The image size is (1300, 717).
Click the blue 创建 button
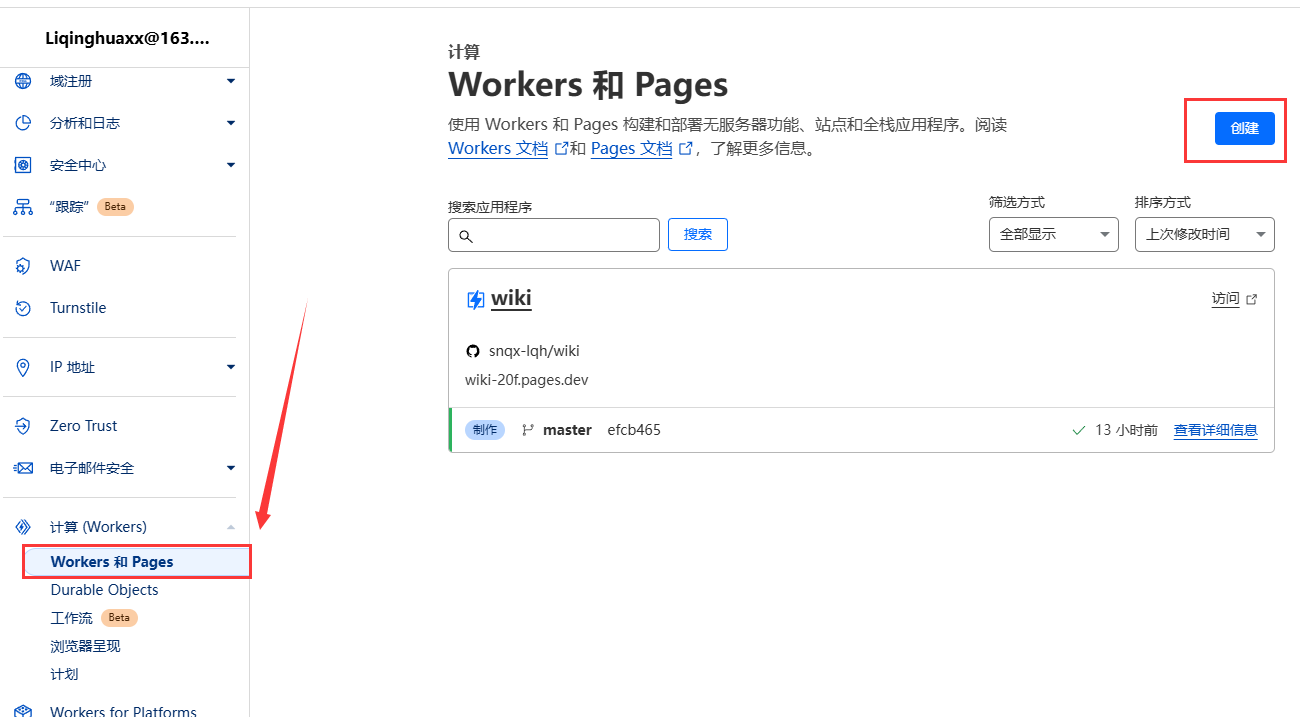(x=1244, y=129)
